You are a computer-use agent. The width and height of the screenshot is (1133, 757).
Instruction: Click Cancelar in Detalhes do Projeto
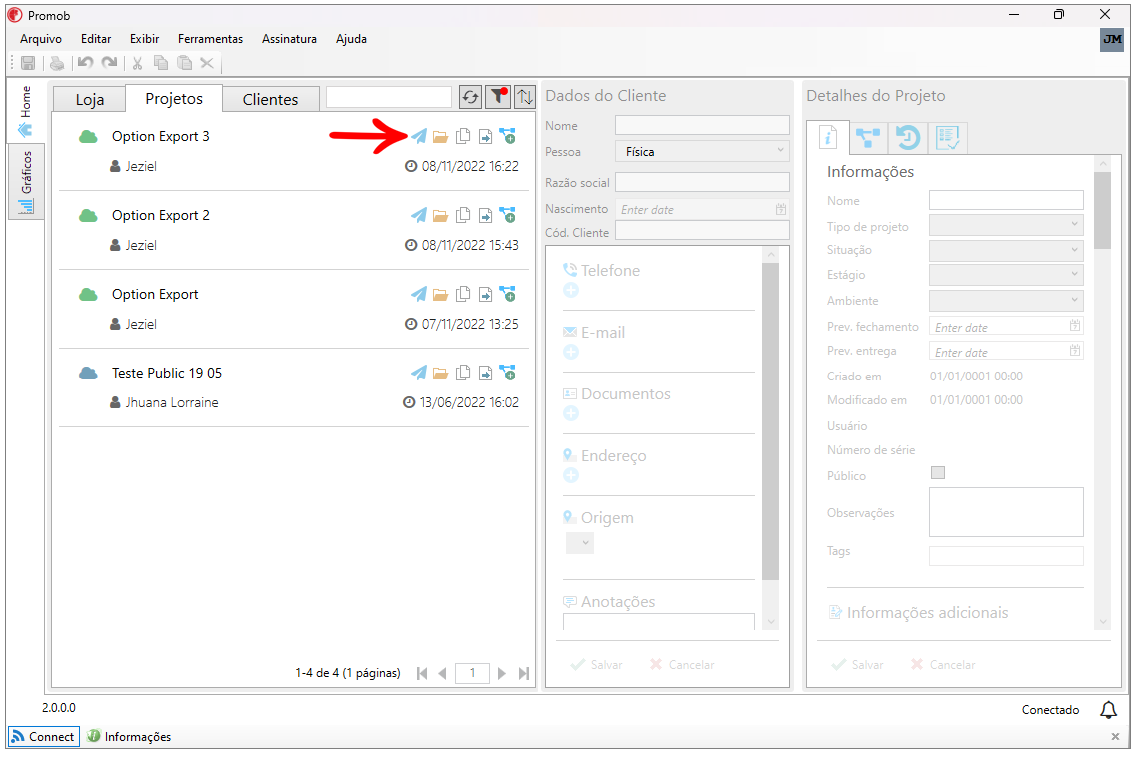pyautogui.click(x=943, y=665)
